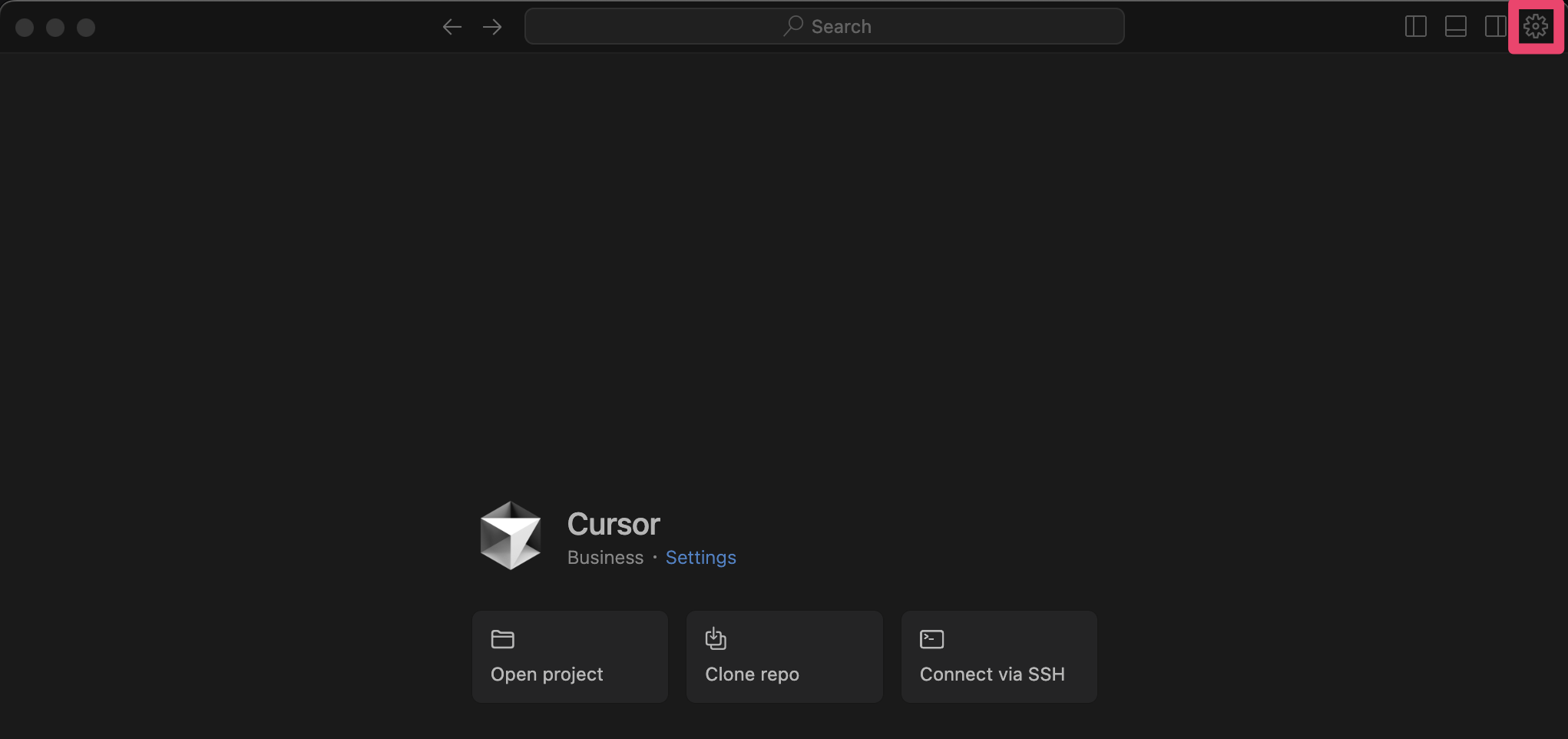Toggle the right secondary sidebar layout icon
1568x739 pixels.
pyautogui.click(x=1495, y=27)
